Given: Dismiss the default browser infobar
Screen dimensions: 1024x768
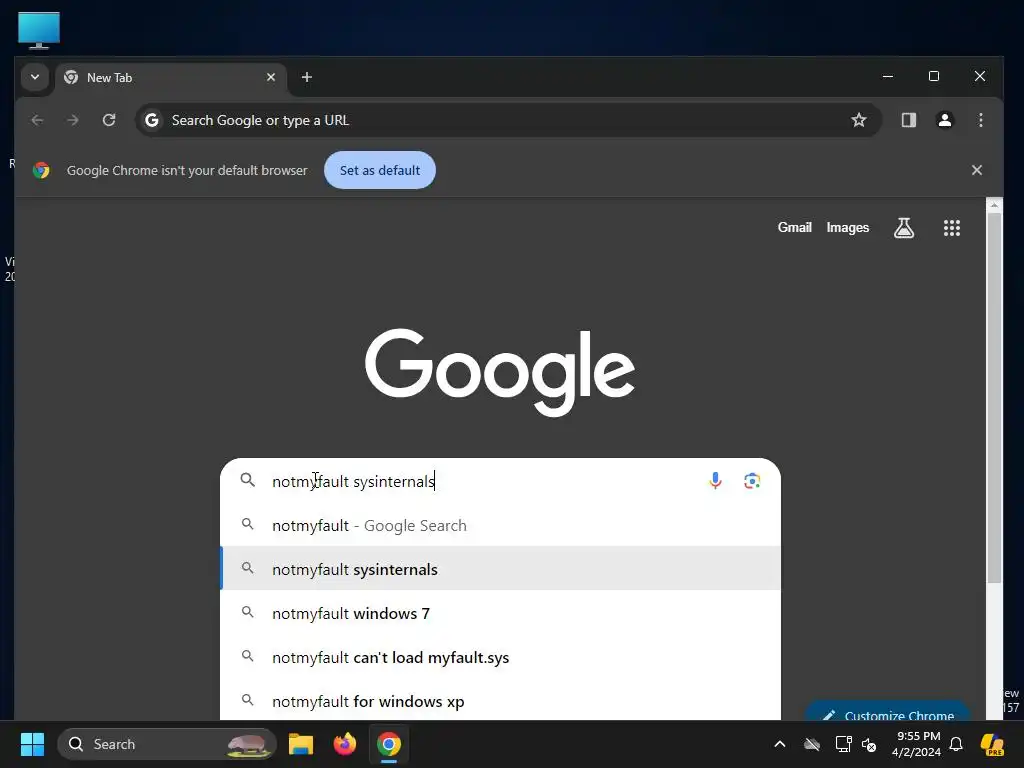Looking at the screenshot, I should (976, 170).
